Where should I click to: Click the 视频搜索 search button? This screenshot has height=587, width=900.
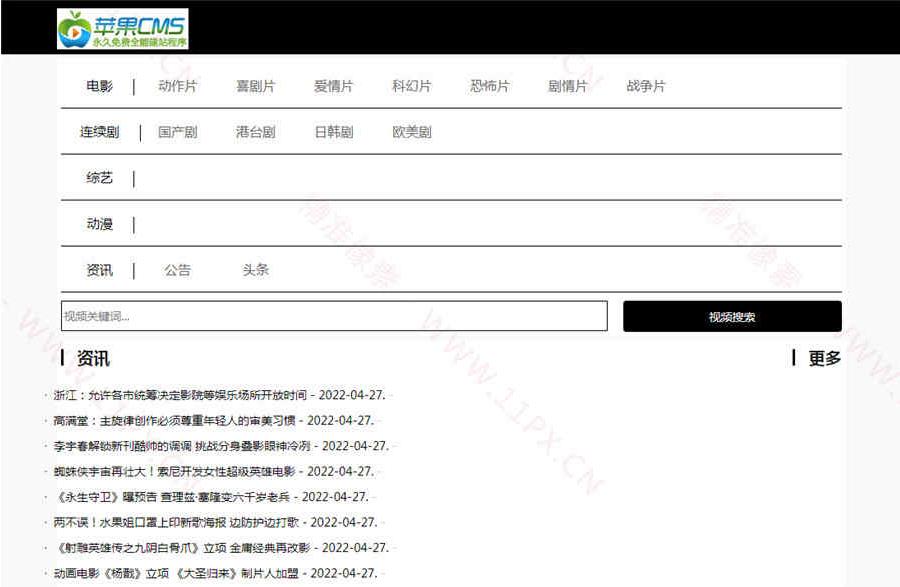pyautogui.click(x=733, y=315)
